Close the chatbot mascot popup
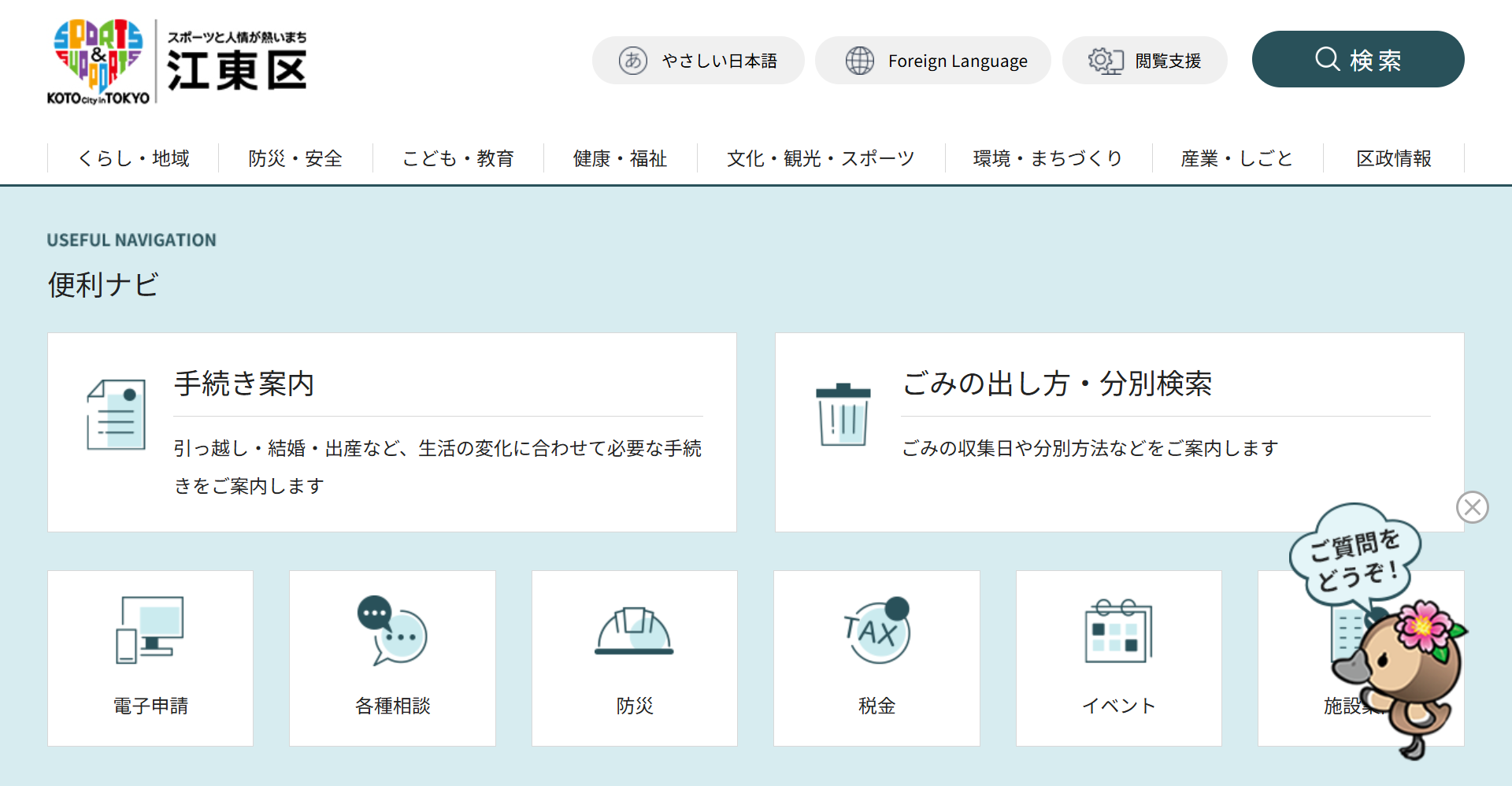The image size is (1512, 786). [1472, 507]
